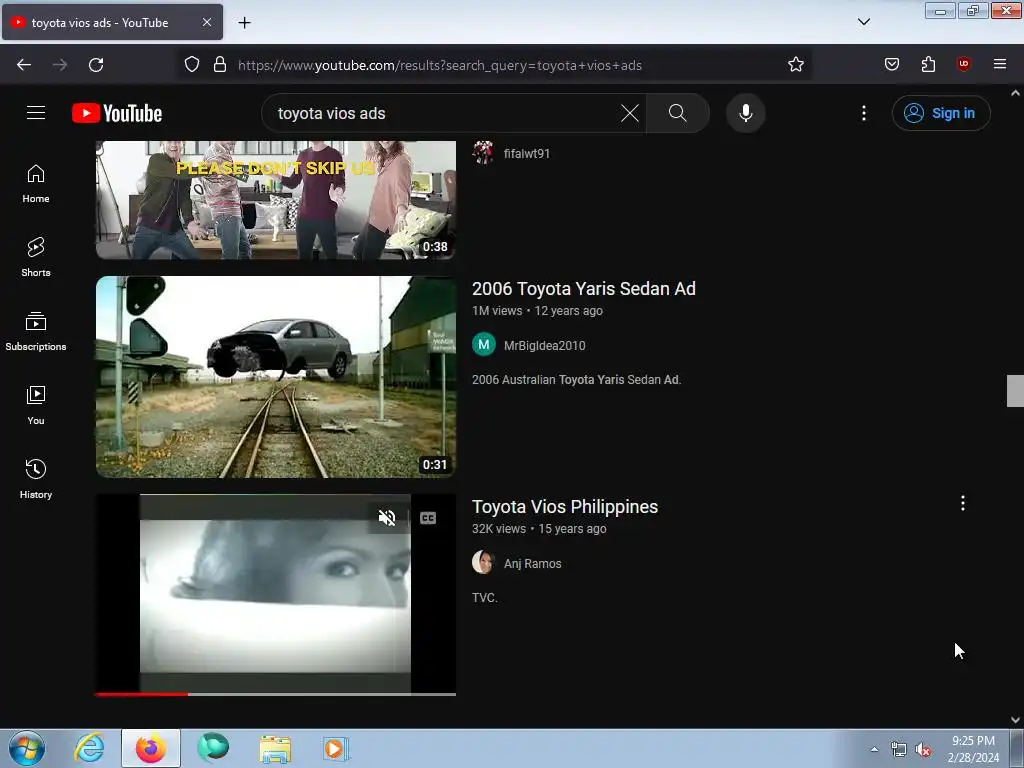Screen dimensions: 1024x768
Task: Open Shorts in the sidebar
Action: [x=36, y=257]
